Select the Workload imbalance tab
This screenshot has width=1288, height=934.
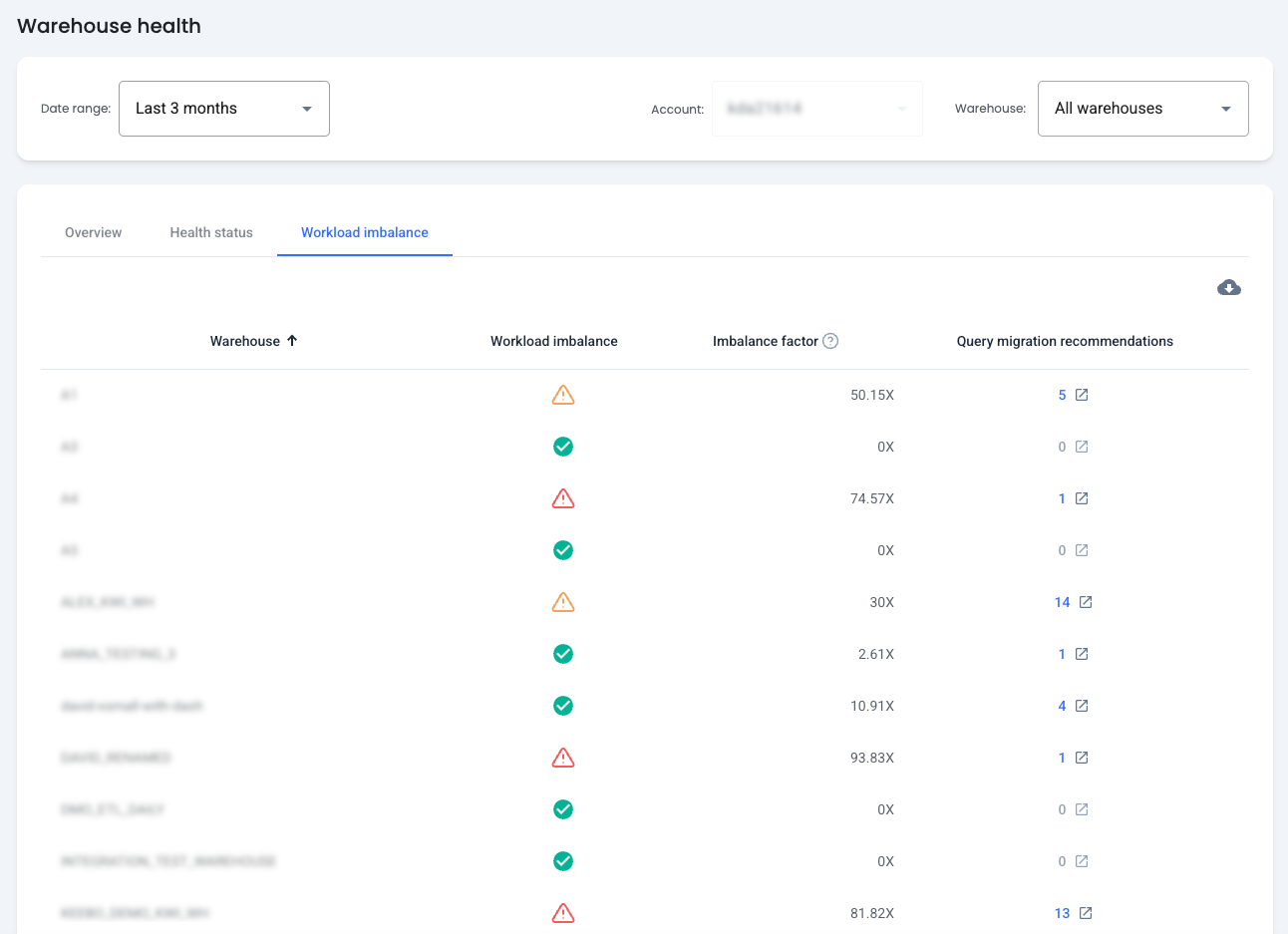click(x=365, y=232)
